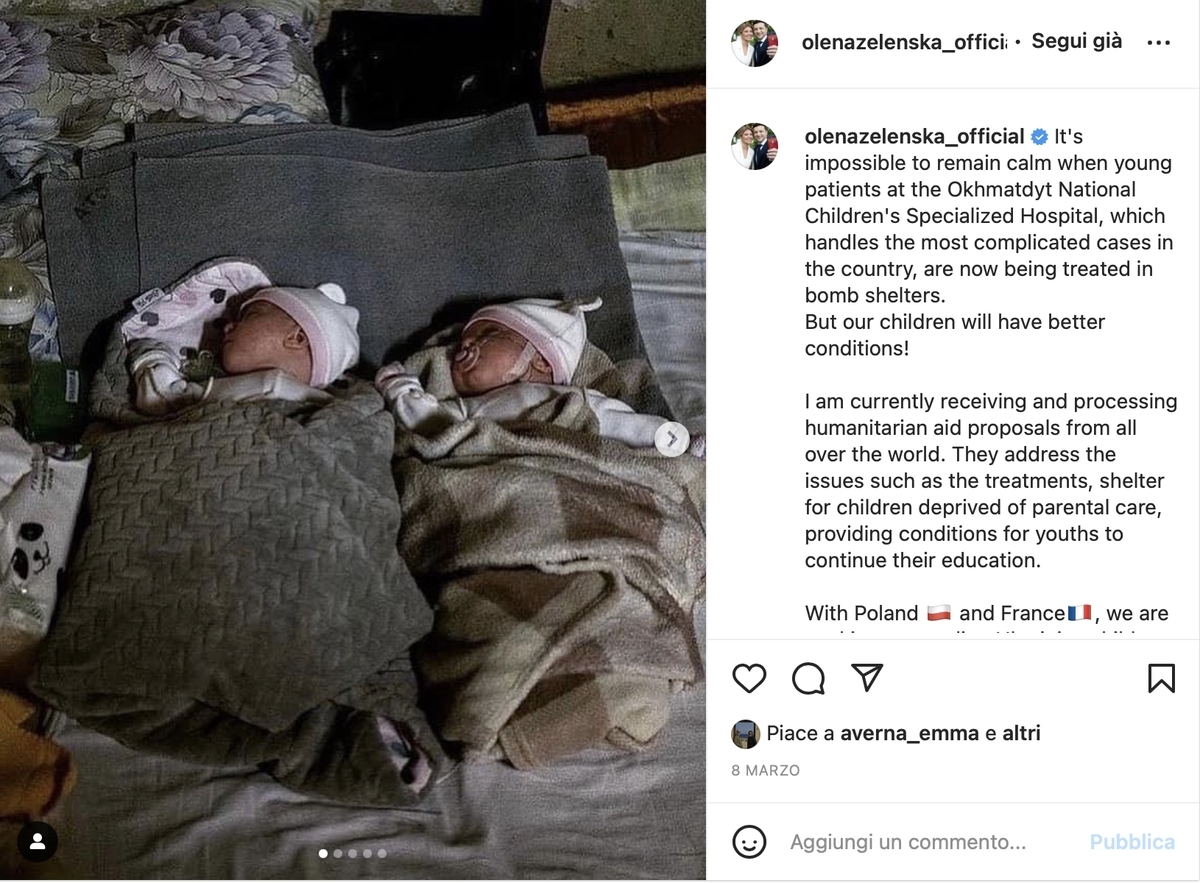
Task: Open olenazelenska_official username in caption
Action: pyautogui.click(x=915, y=137)
